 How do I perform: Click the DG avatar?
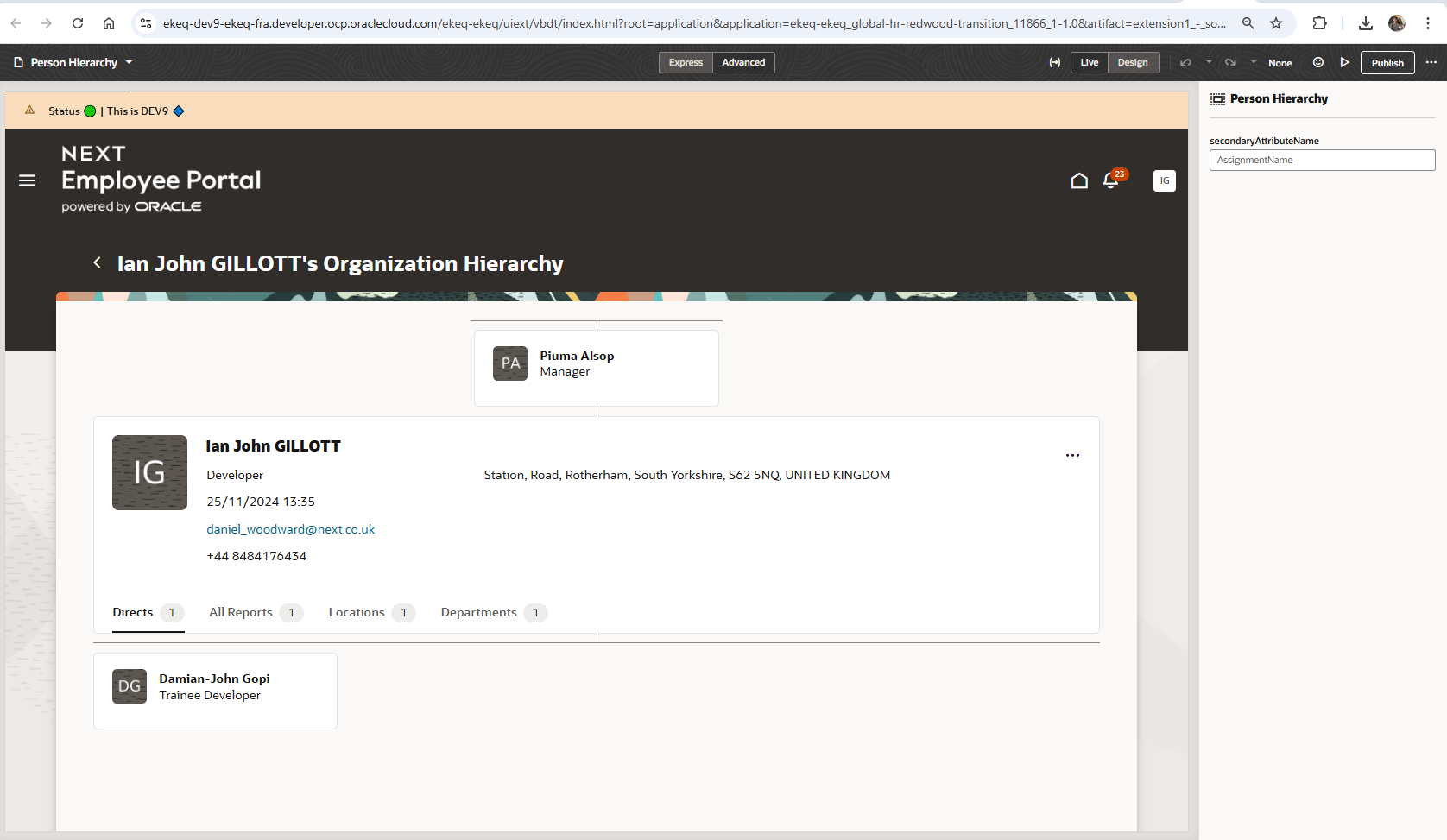(130, 686)
